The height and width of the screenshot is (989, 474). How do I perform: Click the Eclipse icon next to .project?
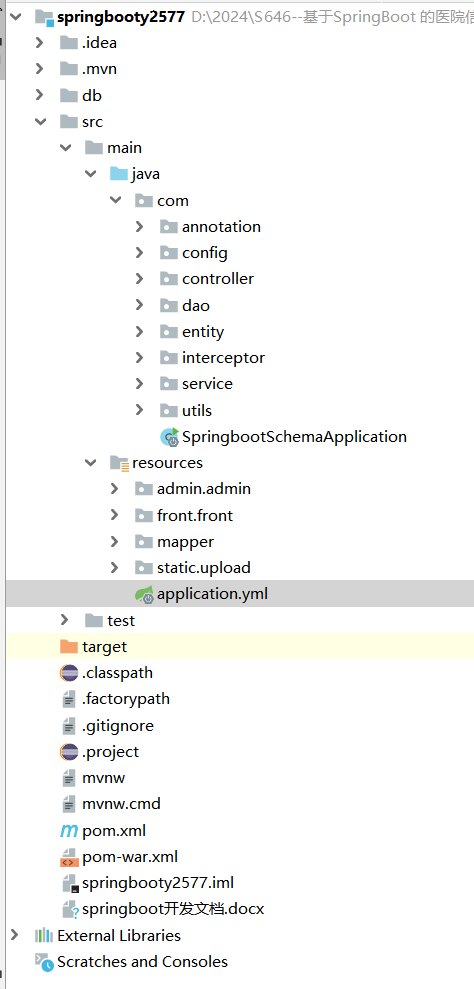click(69, 752)
